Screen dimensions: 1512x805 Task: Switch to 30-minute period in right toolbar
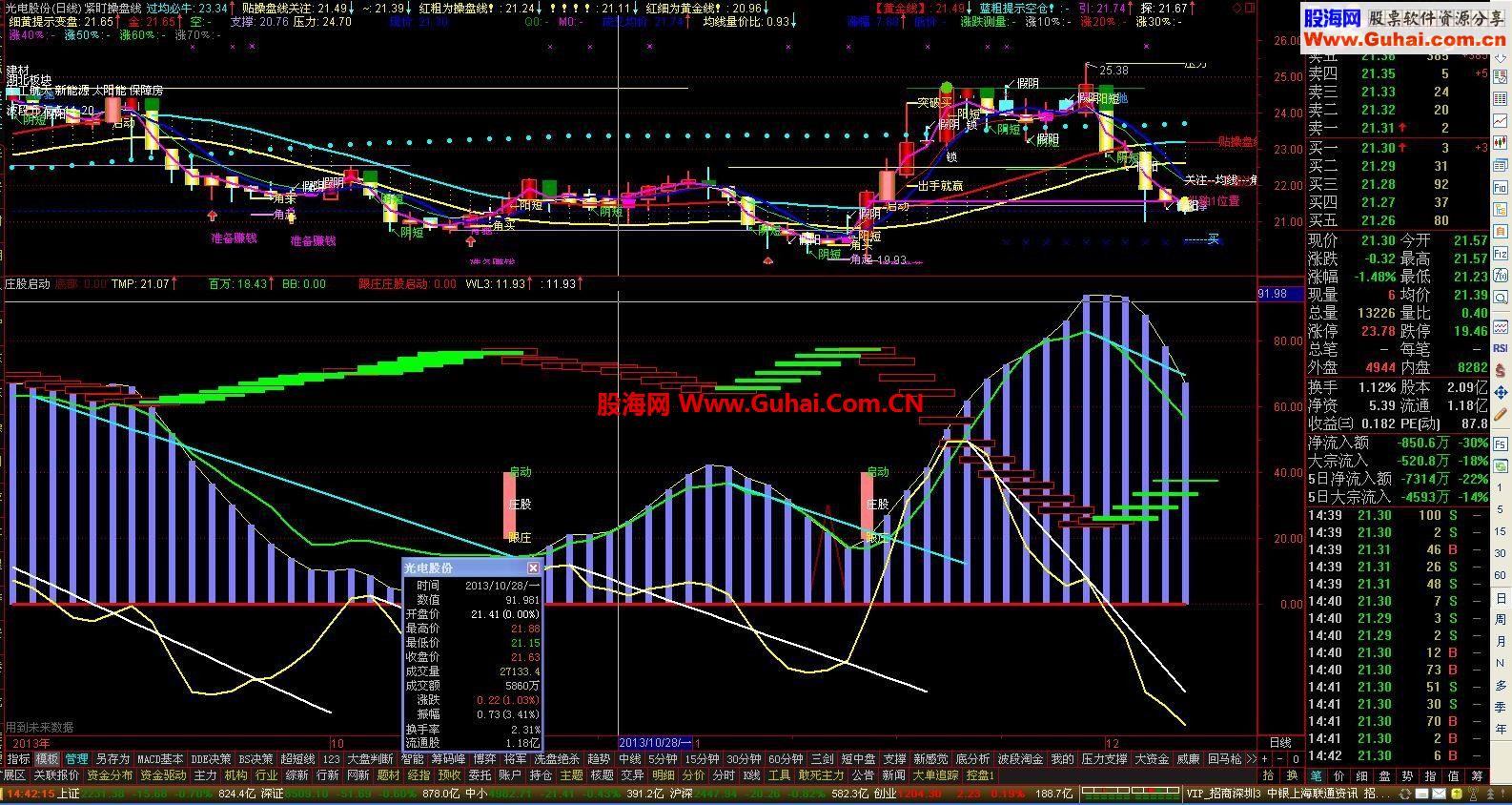[x=1501, y=552]
